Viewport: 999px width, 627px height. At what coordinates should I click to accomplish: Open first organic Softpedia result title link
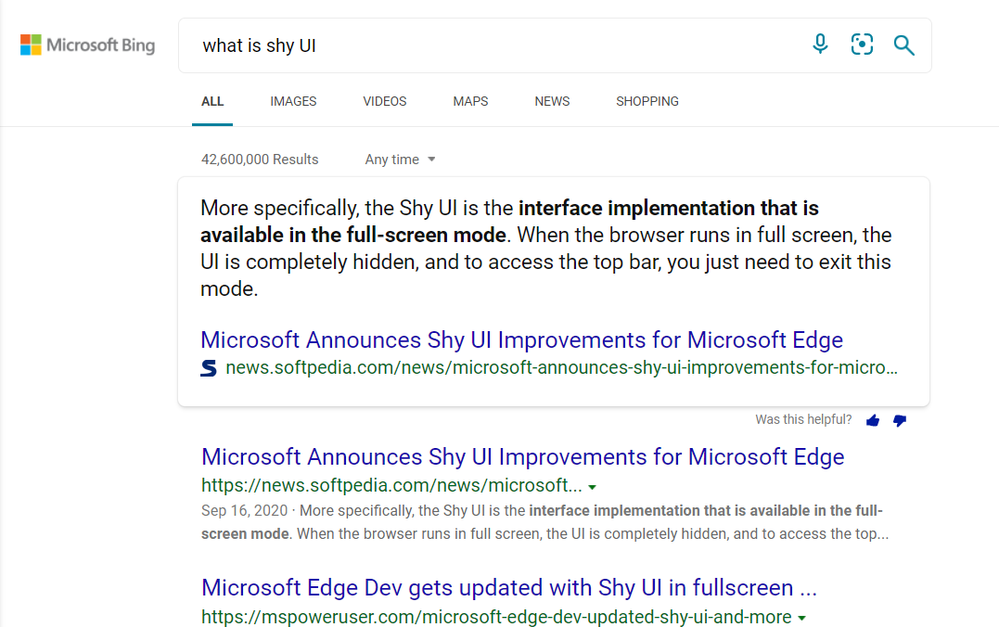522,457
